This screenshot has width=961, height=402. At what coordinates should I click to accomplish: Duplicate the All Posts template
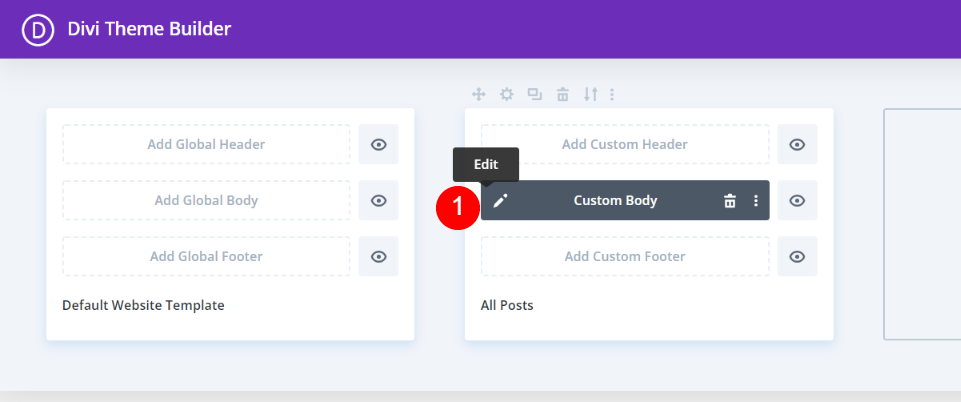coord(535,94)
